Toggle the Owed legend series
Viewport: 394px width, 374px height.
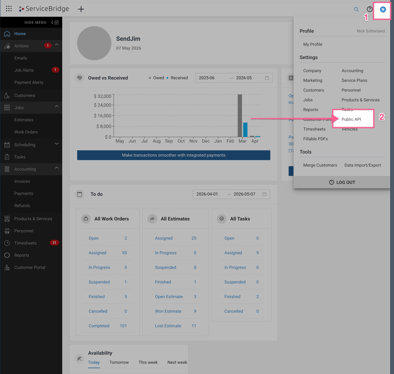pyautogui.click(x=157, y=78)
